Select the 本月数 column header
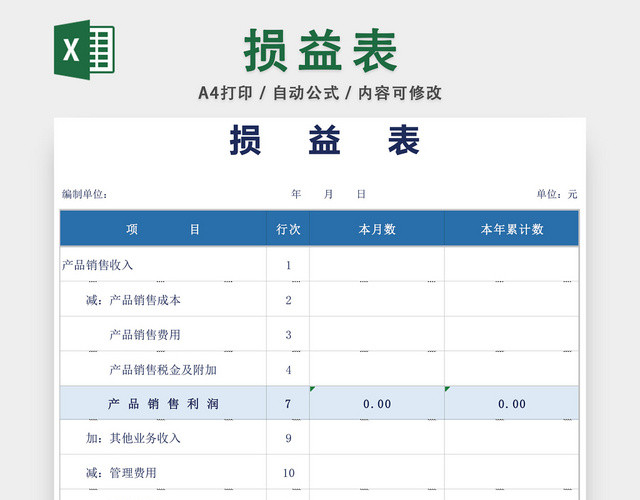The height and width of the screenshot is (500, 640). click(377, 229)
